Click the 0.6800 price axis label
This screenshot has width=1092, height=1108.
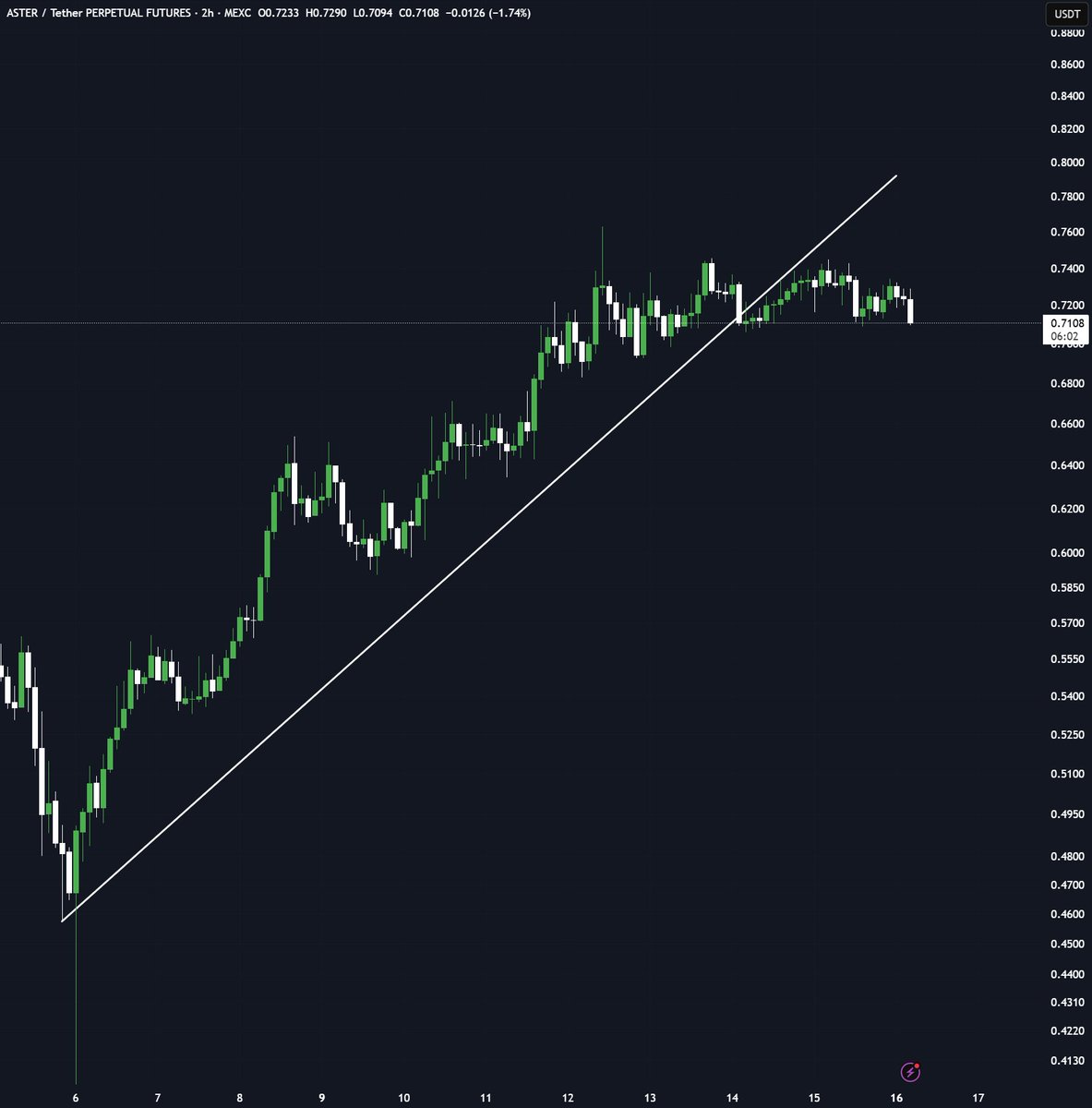1067,383
